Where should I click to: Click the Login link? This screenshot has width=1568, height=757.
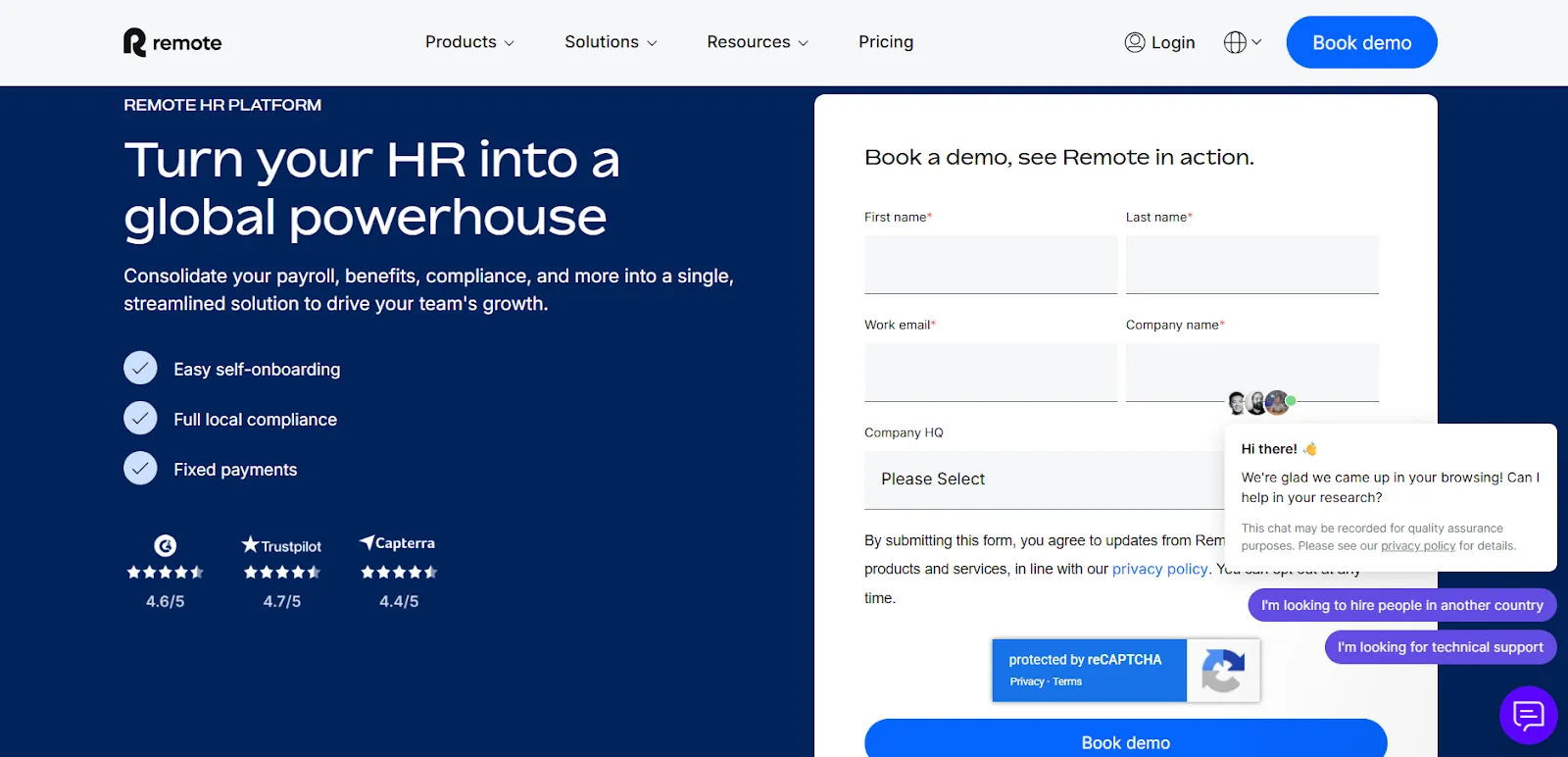pyautogui.click(x=1159, y=42)
